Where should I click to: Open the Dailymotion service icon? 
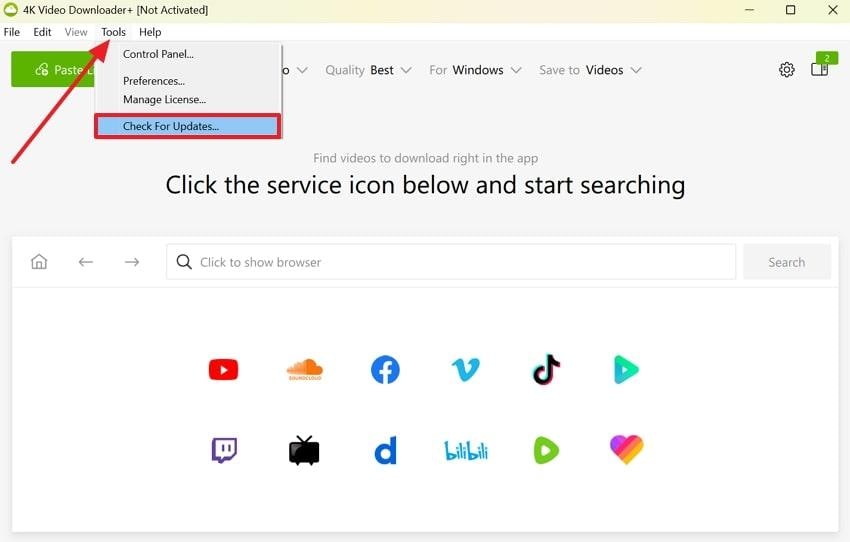click(x=385, y=450)
